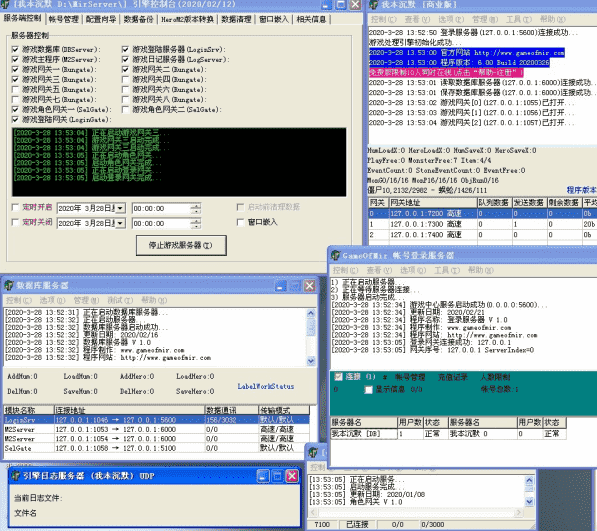Adjust the 定时关闭 time spinner
597x531 pixels.
(196, 223)
